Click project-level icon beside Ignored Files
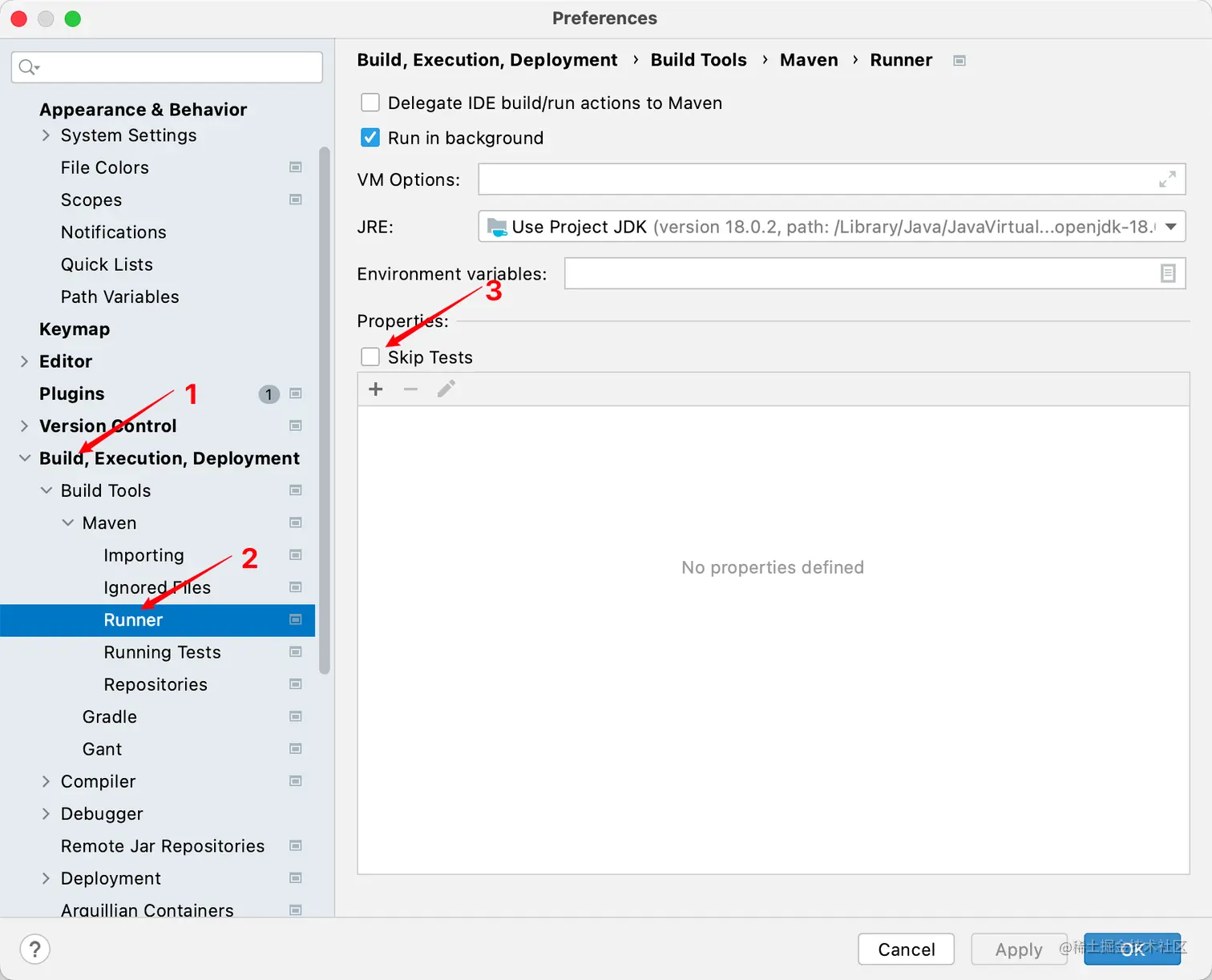 click(296, 587)
